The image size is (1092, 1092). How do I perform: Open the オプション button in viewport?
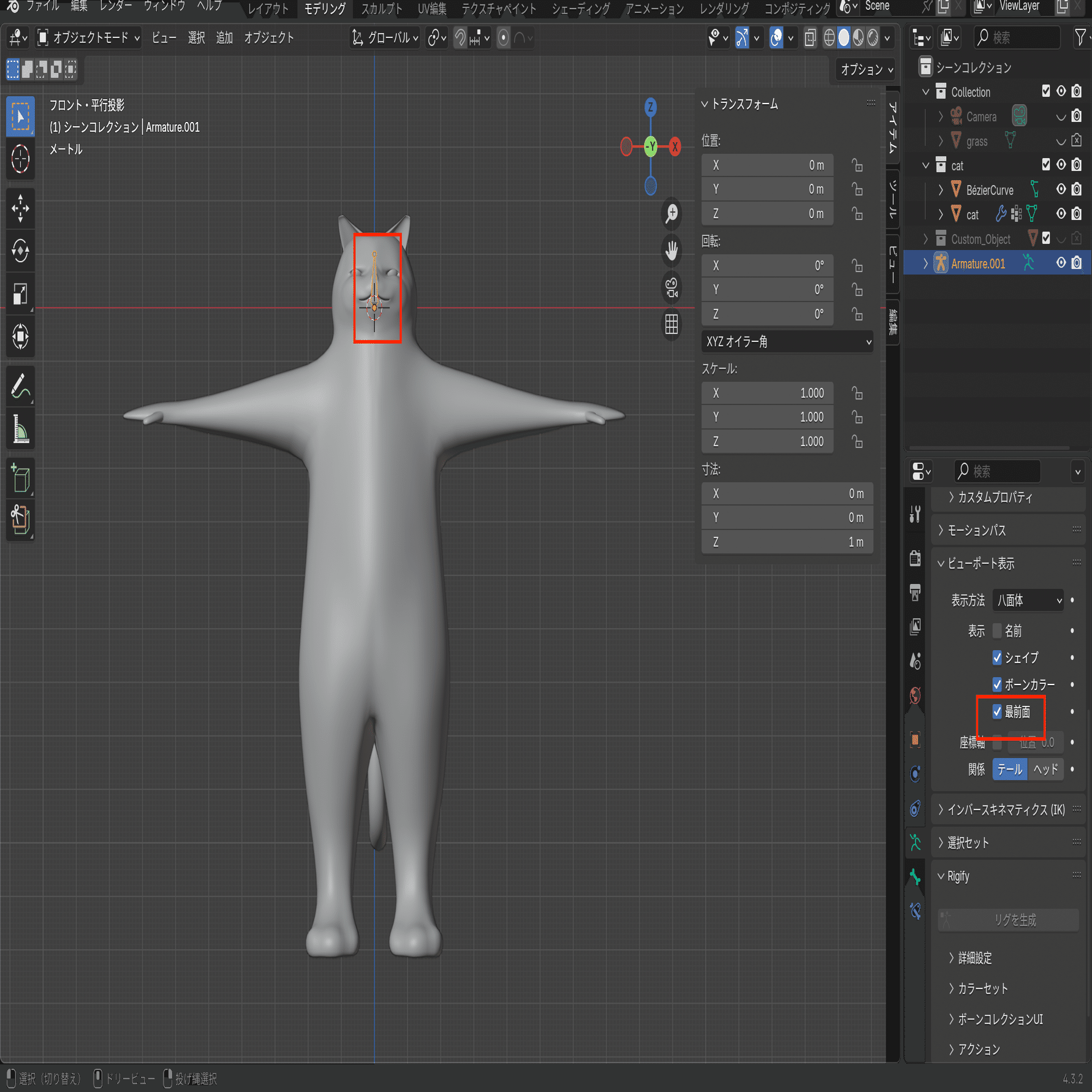pyautogui.click(x=865, y=70)
